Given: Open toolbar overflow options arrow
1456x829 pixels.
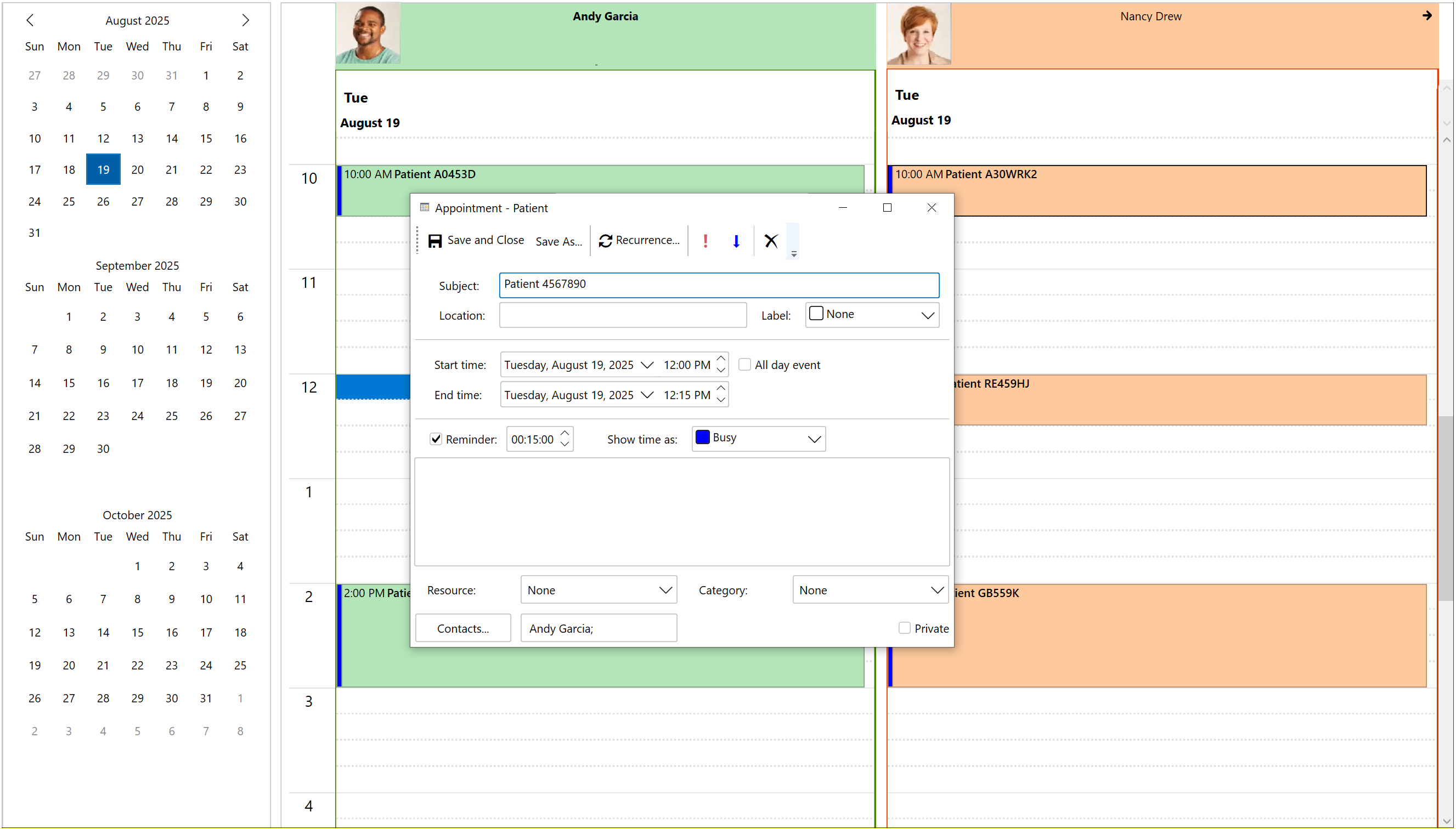Looking at the screenshot, I should click(x=793, y=254).
